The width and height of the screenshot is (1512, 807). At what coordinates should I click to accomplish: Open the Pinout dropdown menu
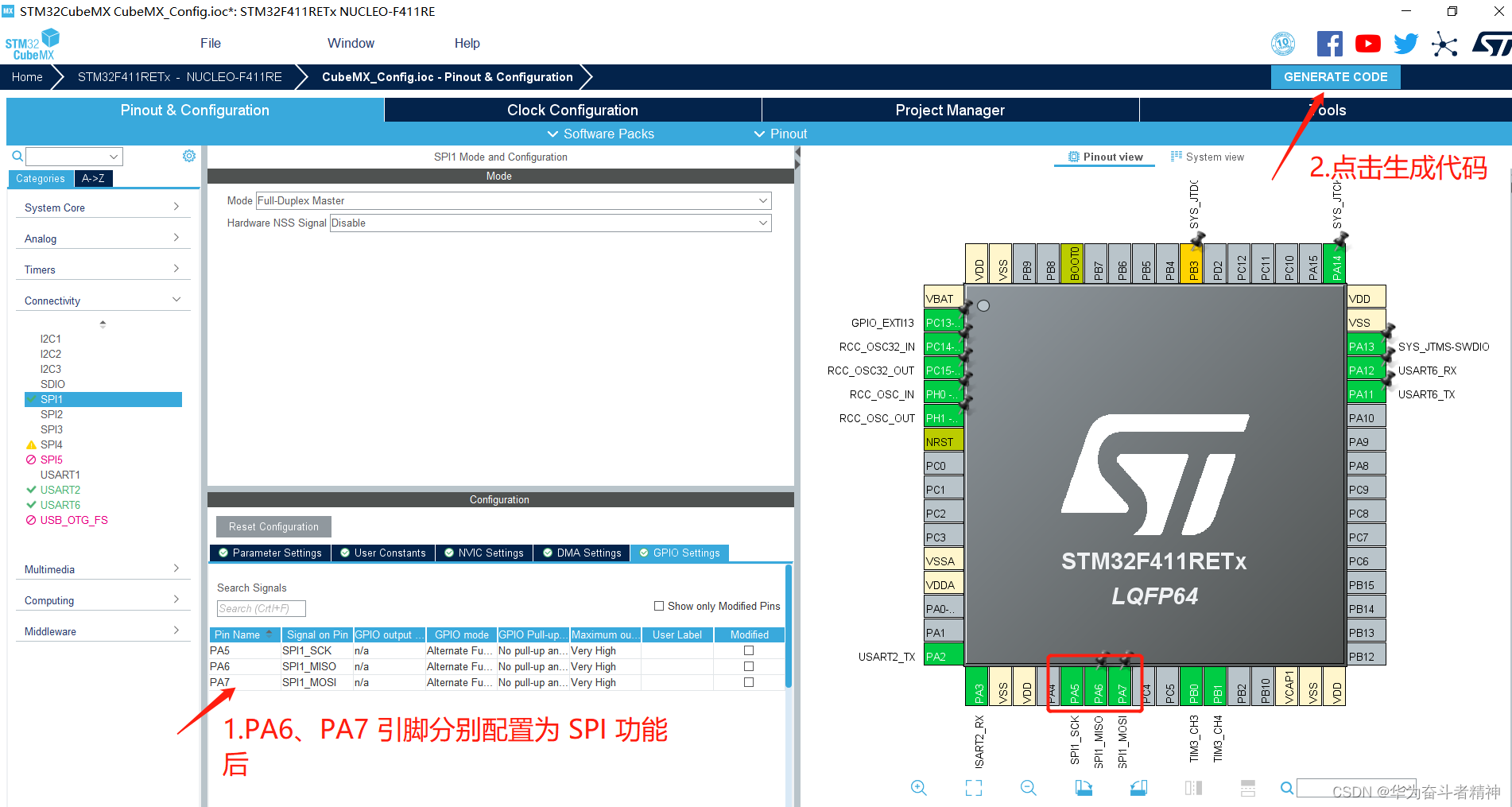pyautogui.click(x=781, y=134)
